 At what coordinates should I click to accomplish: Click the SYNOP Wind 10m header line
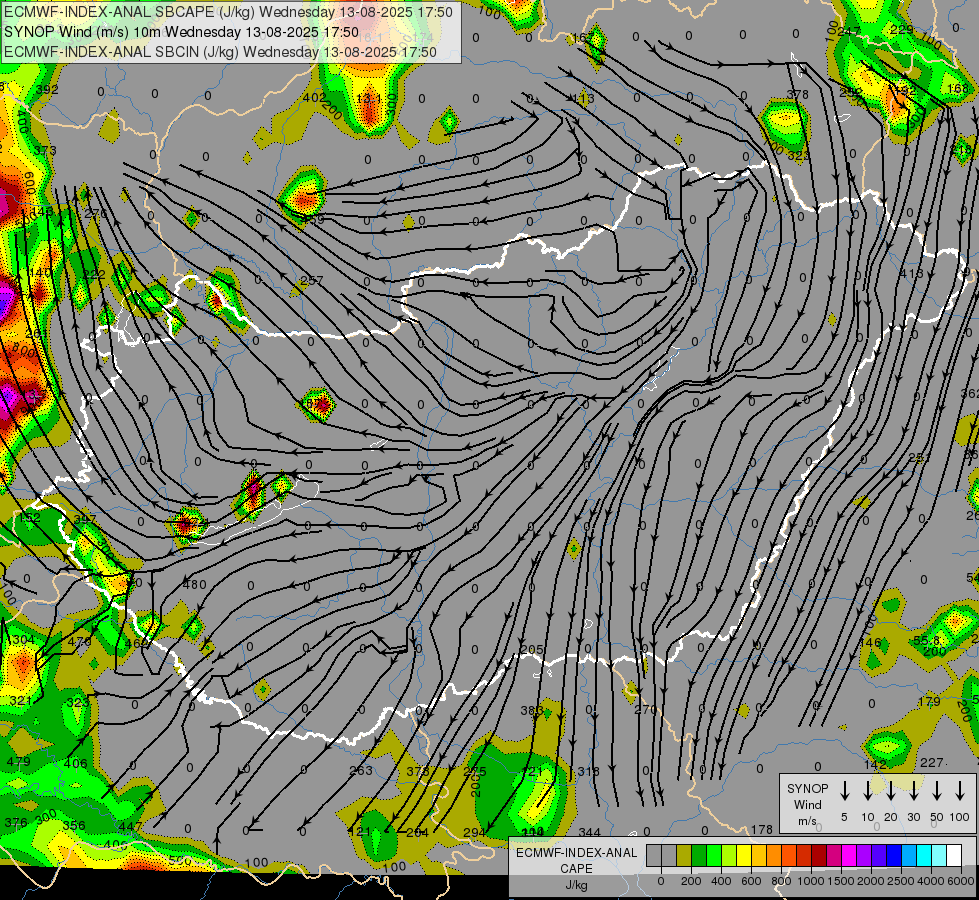click(181, 32)
